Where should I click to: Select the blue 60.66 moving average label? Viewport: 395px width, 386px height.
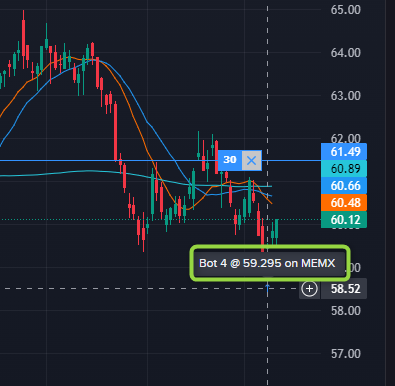click(344, 186)
